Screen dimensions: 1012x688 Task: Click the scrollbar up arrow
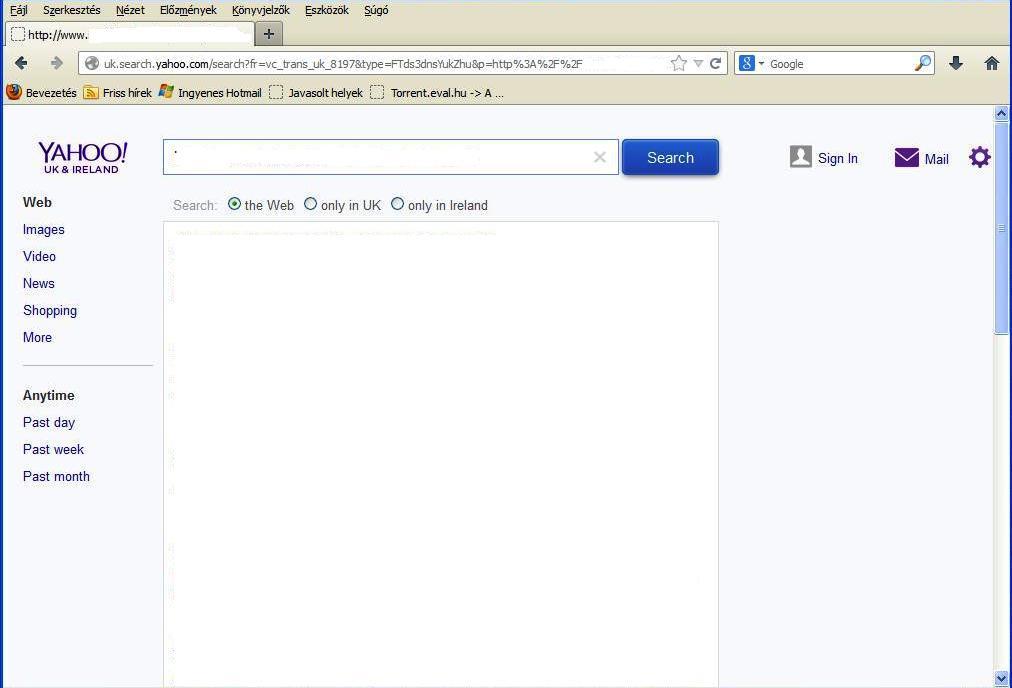(1001, 114)
